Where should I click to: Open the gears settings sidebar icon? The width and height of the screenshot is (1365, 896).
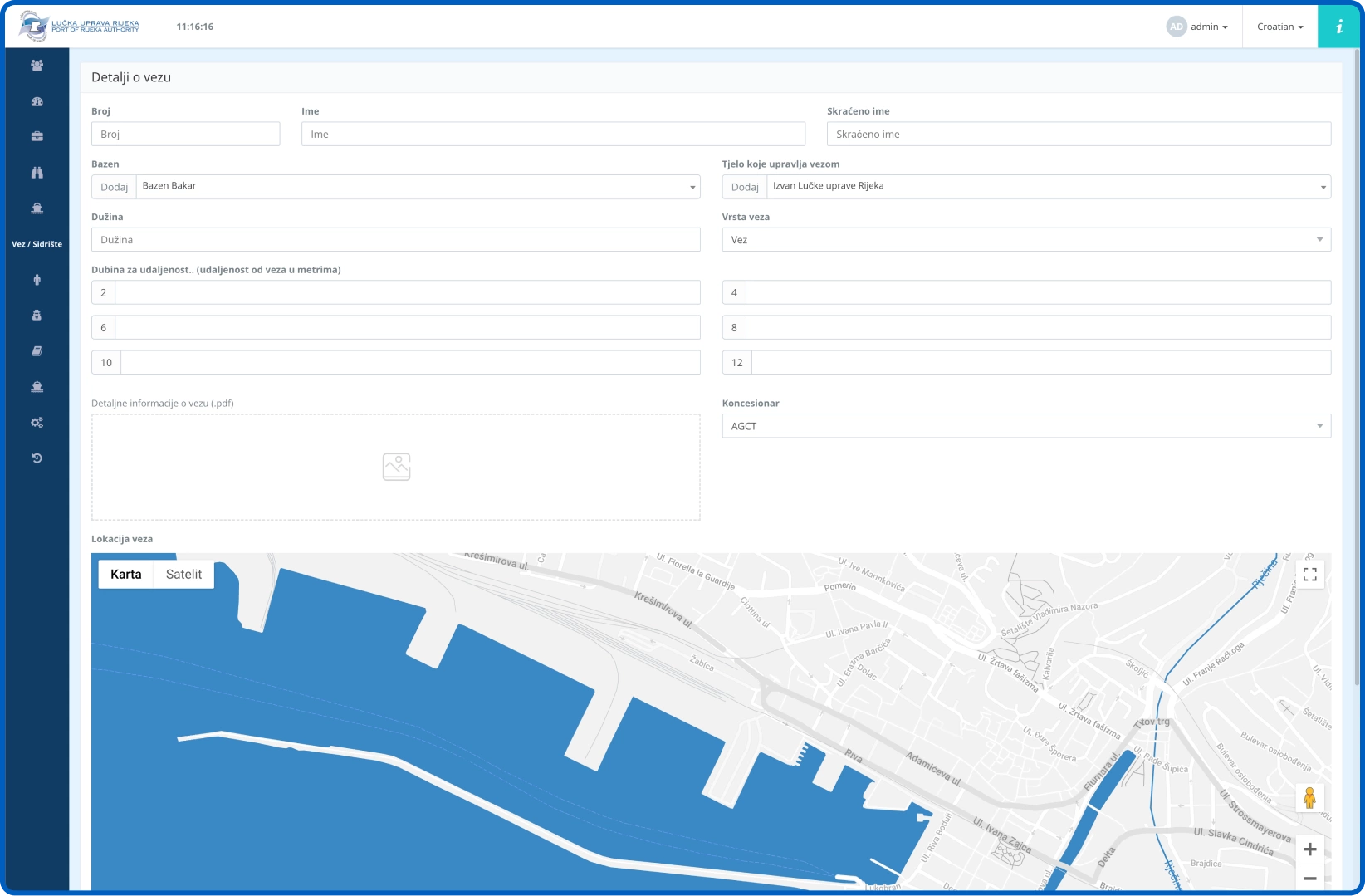(37, 423)
